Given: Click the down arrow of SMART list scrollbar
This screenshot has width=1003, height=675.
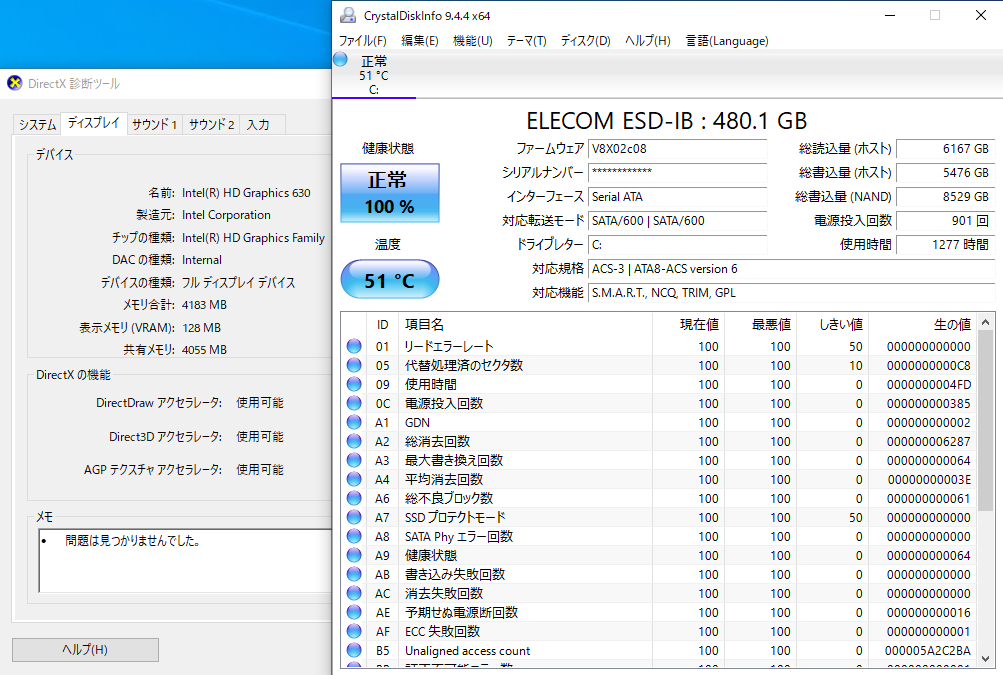Looking at the screenshot, I should click(x=986, y=658).
